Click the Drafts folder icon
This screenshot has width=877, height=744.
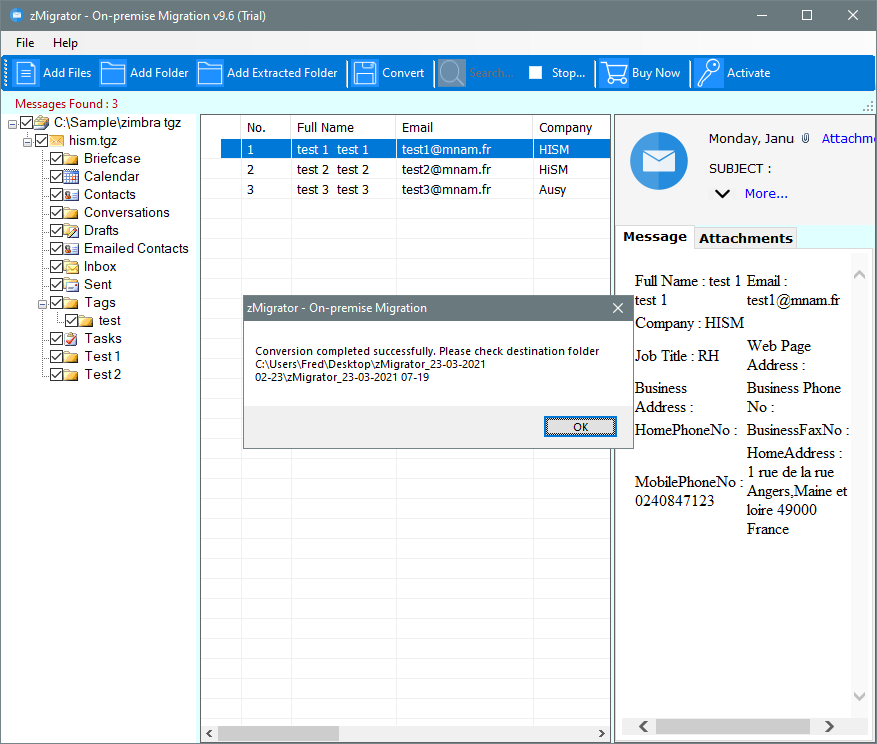click(71, 230)
